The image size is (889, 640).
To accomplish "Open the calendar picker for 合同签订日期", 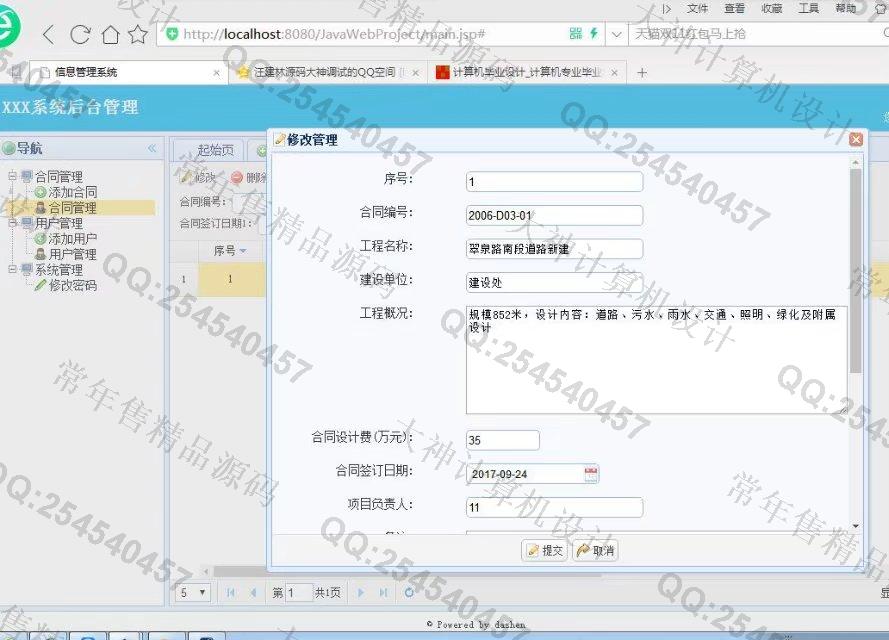I will pyautogui.click(x=590, y=474).
